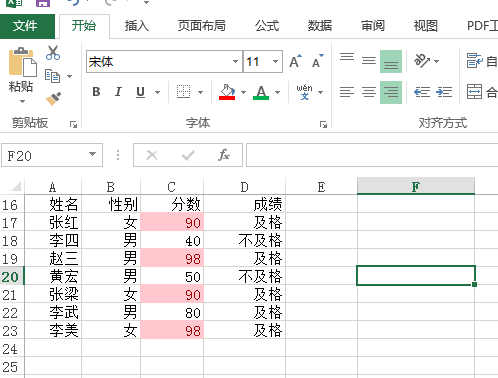Decrease font size icon

[x=317, y=61]
